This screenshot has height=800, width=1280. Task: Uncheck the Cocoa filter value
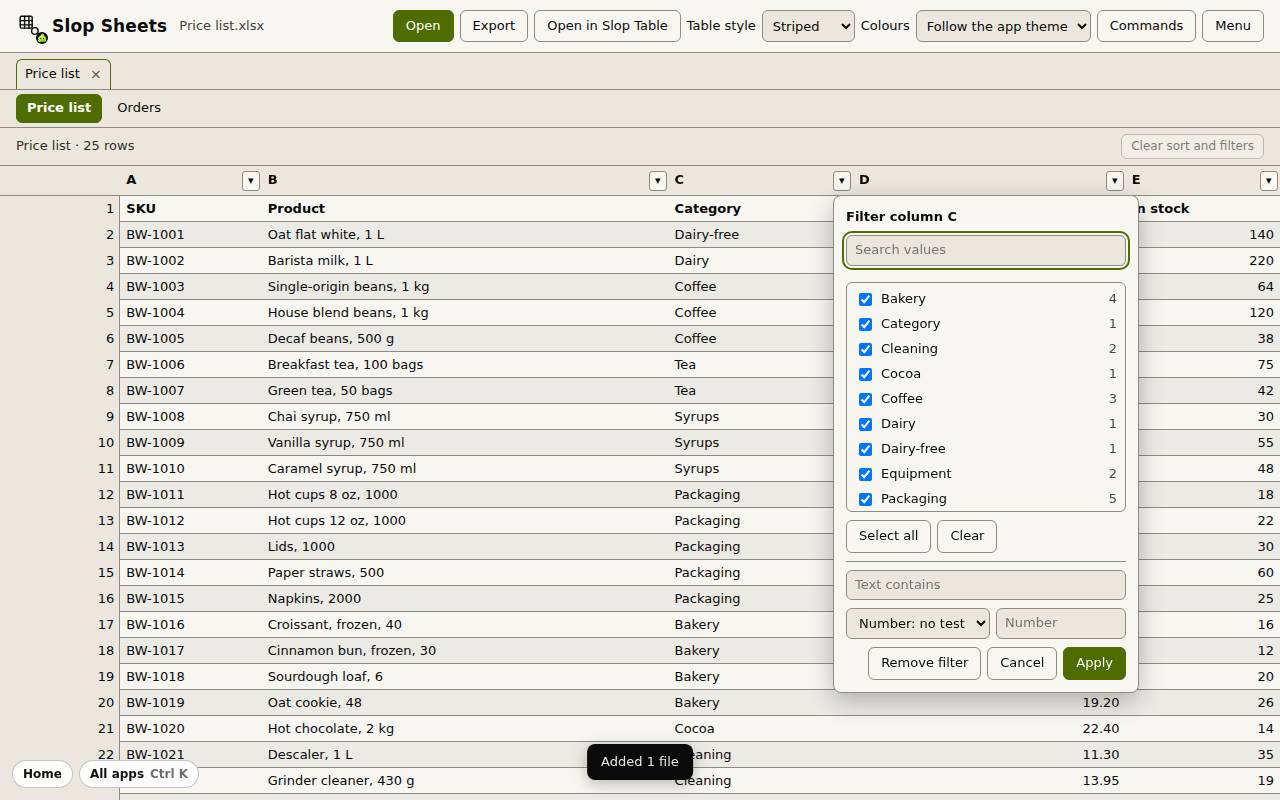[865, 374]
